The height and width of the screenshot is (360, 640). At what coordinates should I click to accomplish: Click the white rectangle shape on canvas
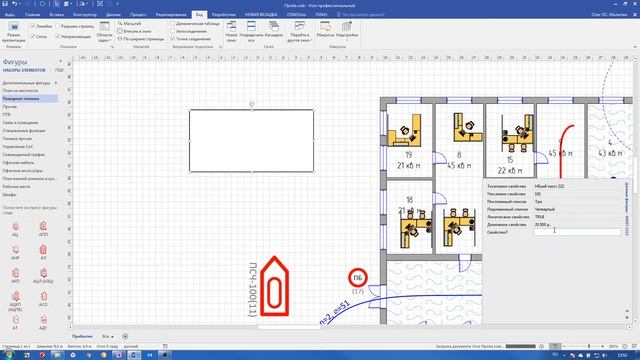click(x=251, y=140)
